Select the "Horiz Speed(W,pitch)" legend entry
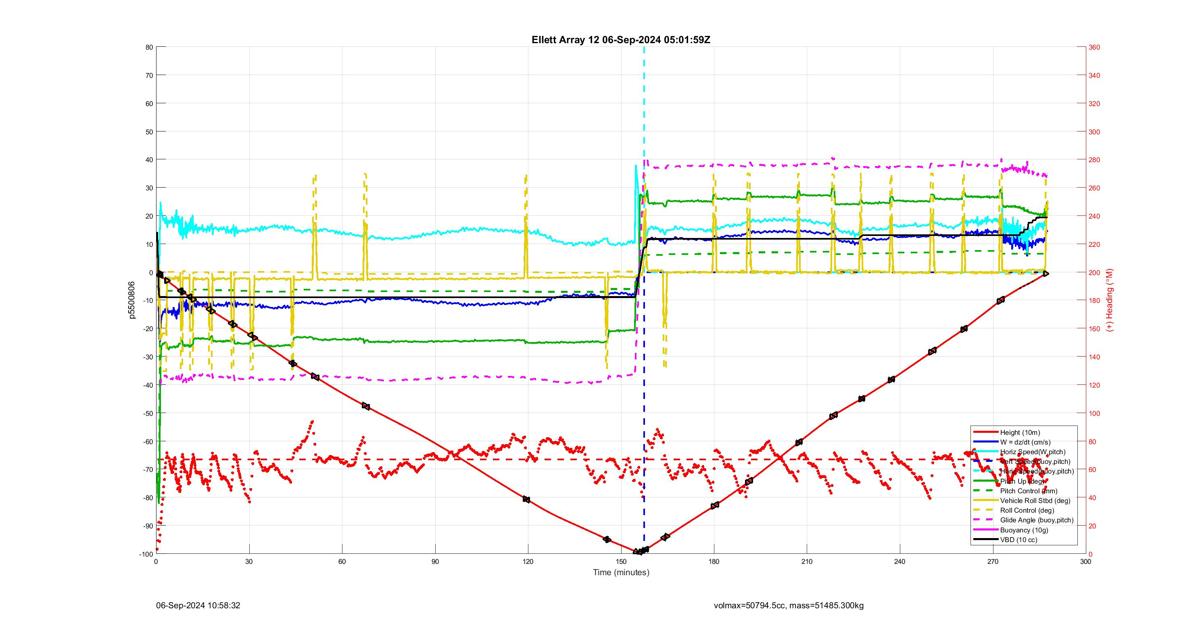This screenshot has height=622, width=1200. [x=1035, y=452]
